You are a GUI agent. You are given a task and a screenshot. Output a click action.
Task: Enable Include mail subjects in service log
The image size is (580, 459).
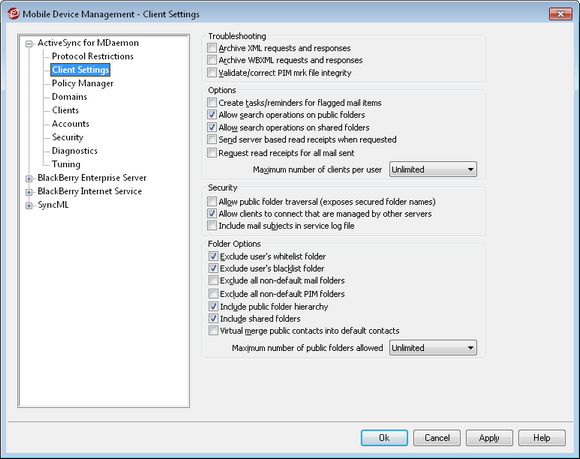coord(212,225)
